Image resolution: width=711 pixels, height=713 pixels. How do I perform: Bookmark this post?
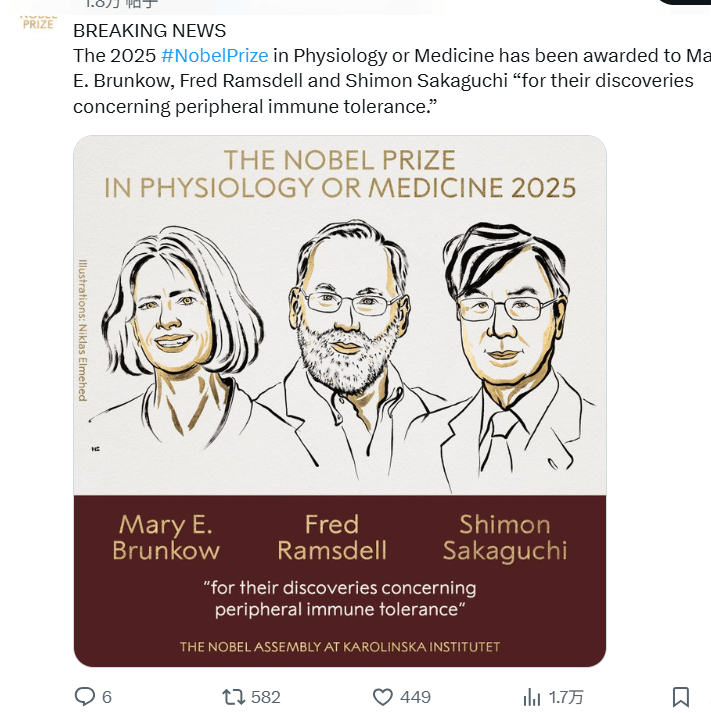(x=680, y=696)
